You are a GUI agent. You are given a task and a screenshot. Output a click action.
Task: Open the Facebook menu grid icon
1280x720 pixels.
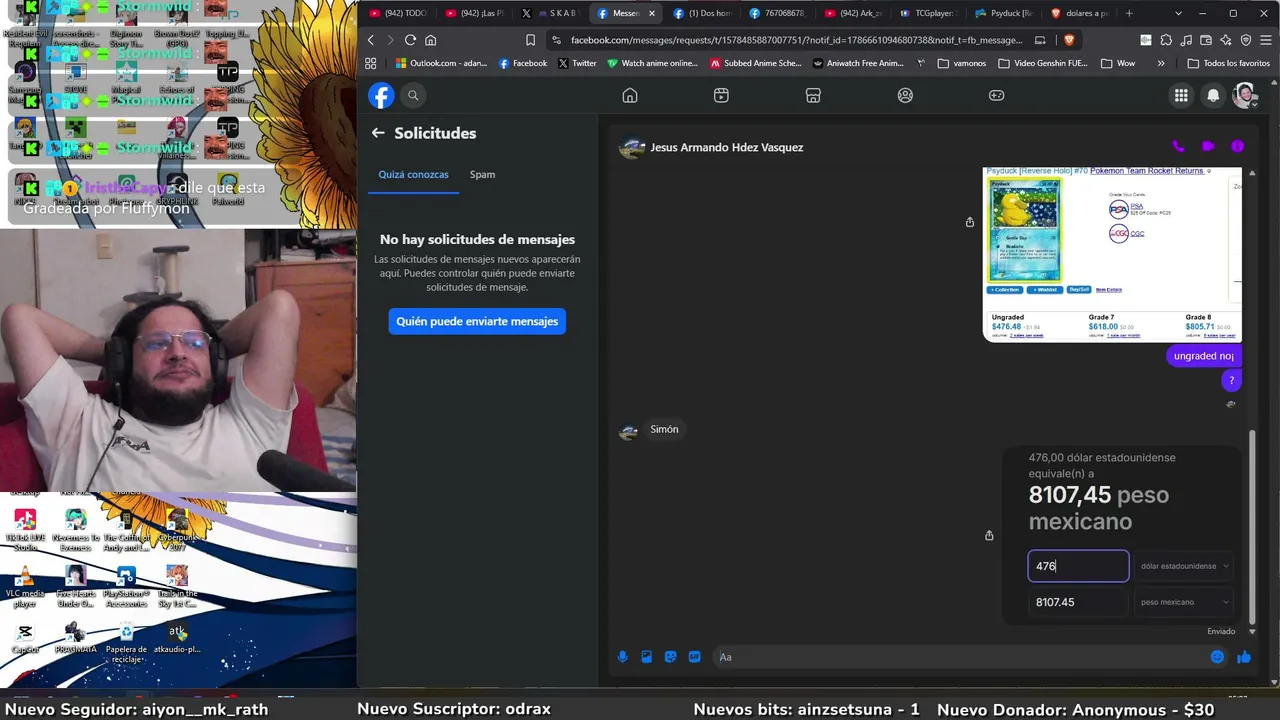(x=1181, y=95)
